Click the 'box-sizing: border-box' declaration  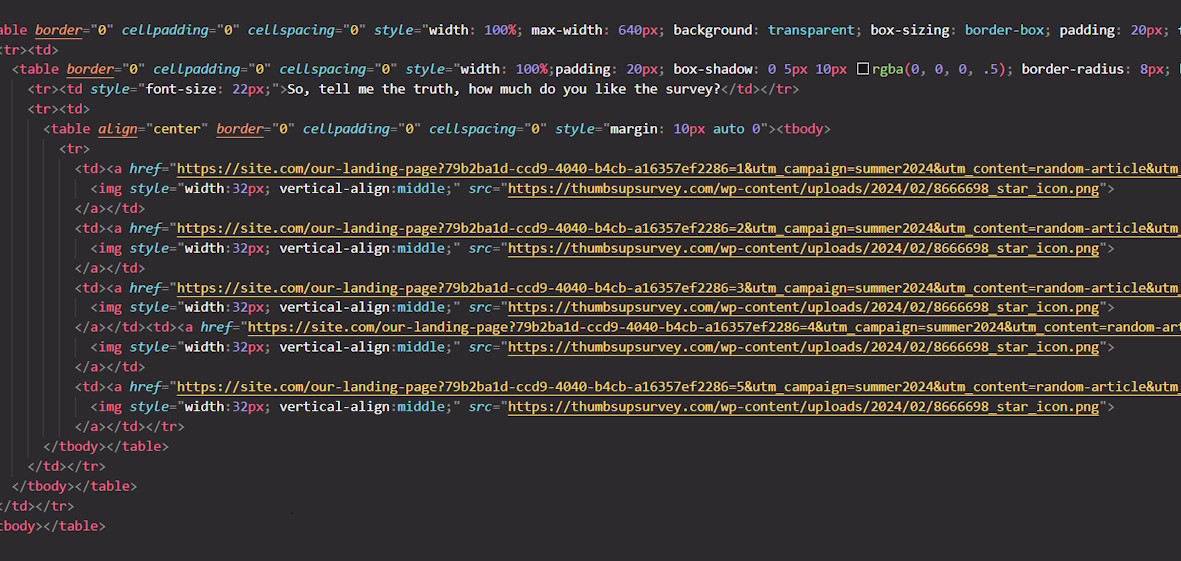[x=957, y=30]
